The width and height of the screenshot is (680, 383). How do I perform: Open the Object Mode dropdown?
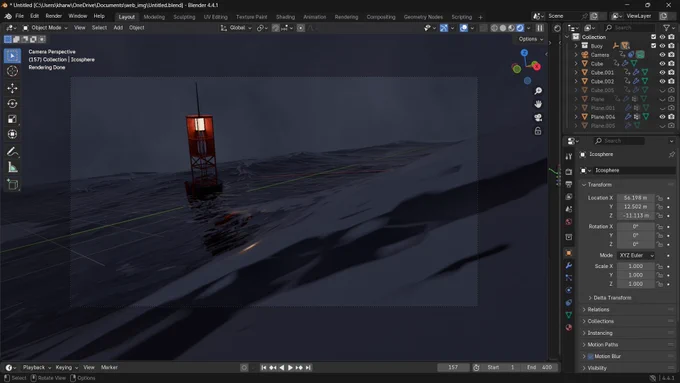[46, 28]
